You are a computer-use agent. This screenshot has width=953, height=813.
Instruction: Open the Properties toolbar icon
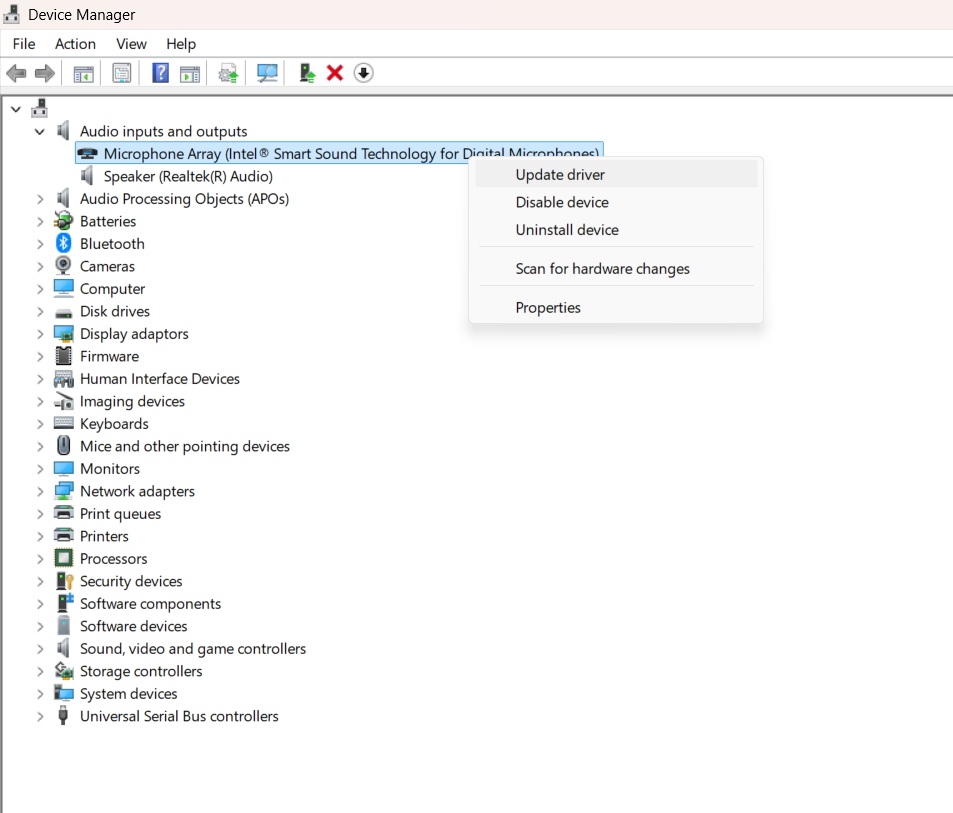point(121,72)
